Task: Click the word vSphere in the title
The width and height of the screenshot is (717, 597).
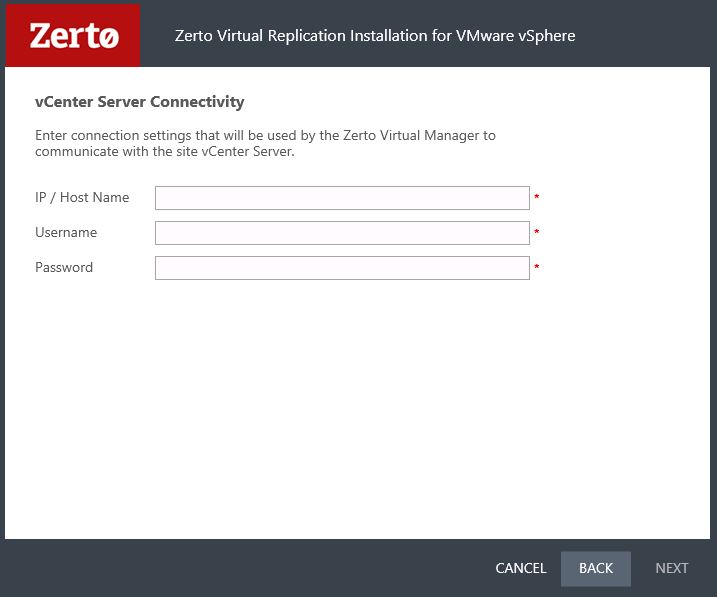Action: tap(547, 36)
